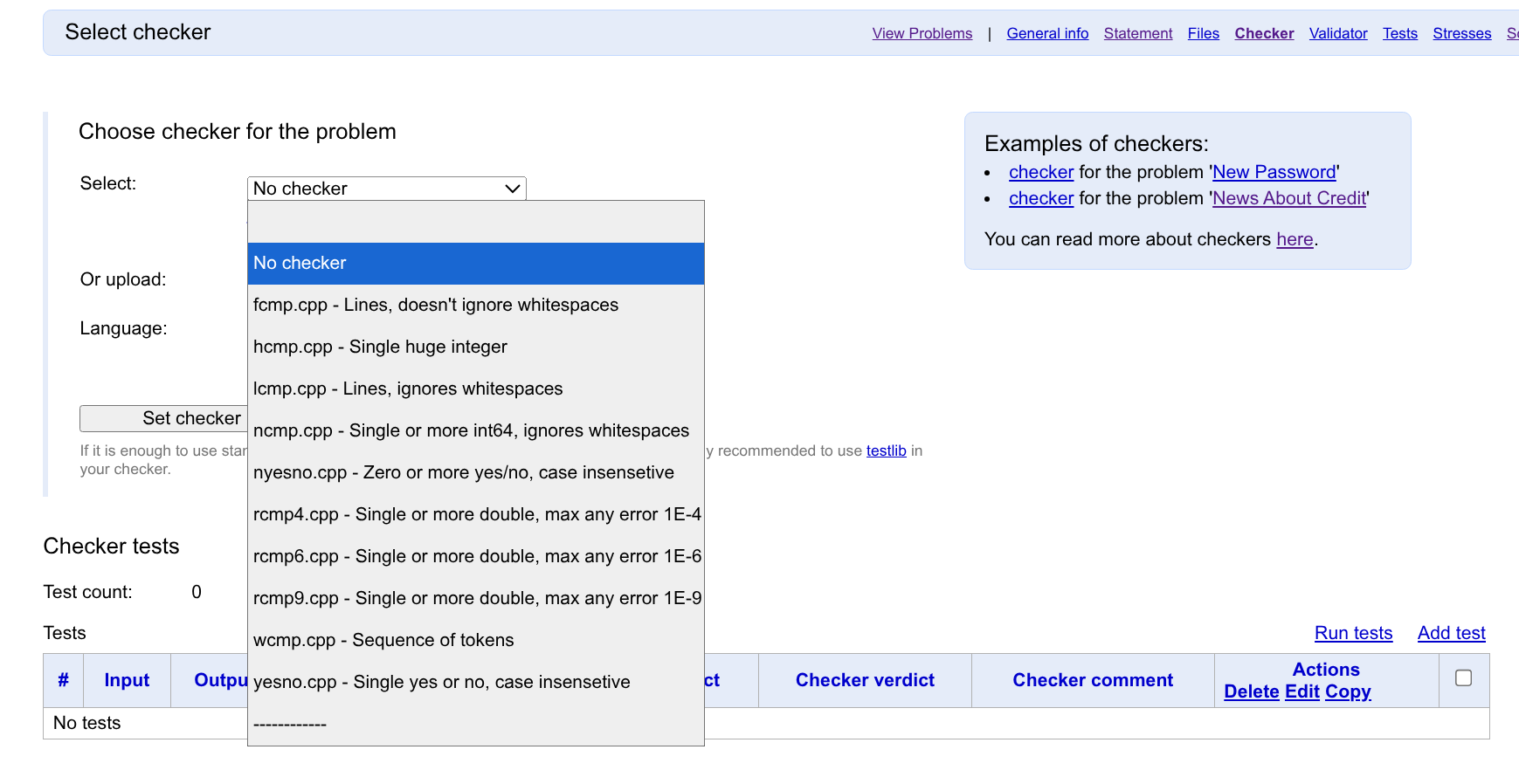Click the Run tests link
The height and width of the screenshot is (784, 1519).
click(x=1353, y=633)
